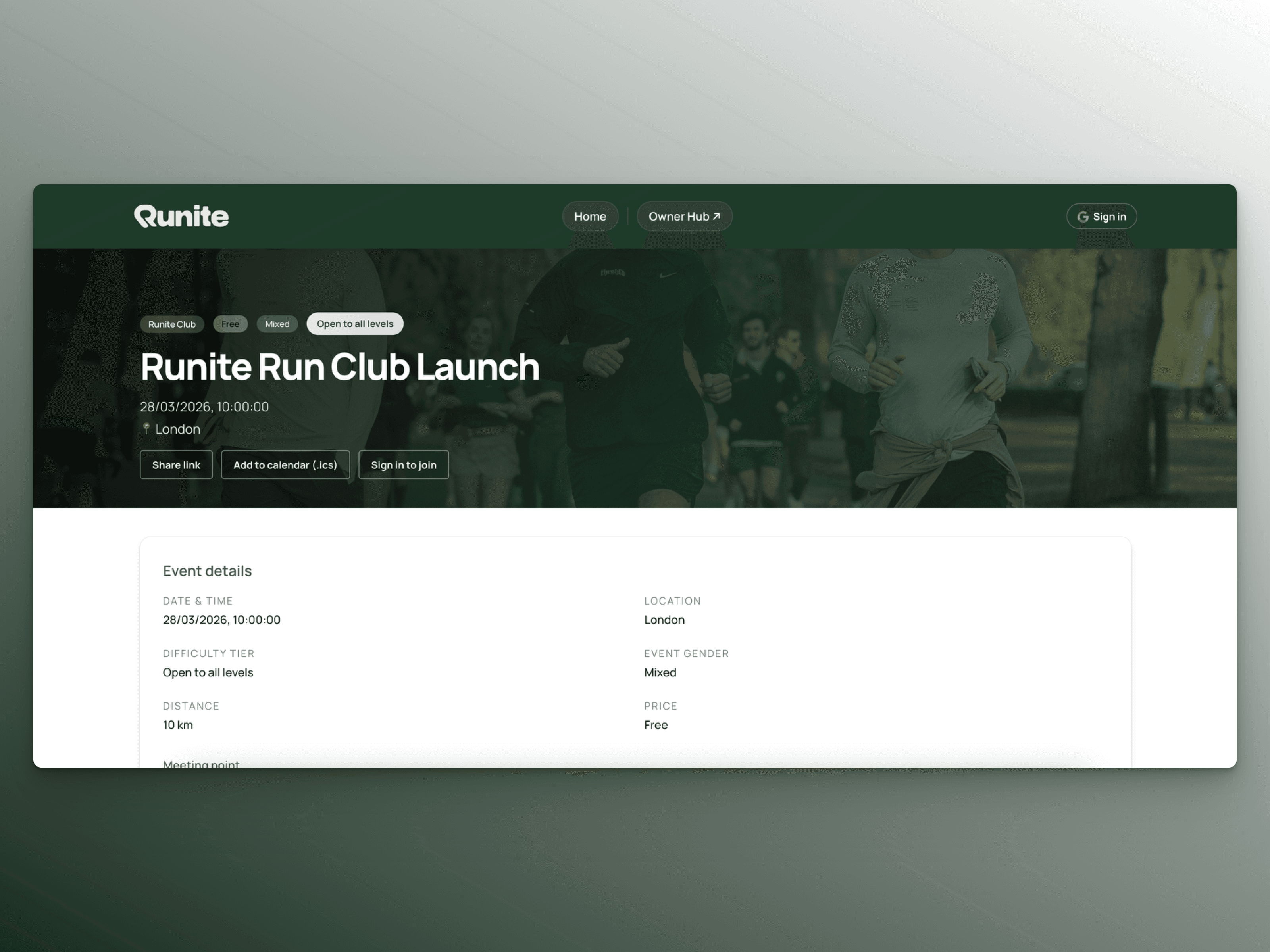Click the hero date 28/03/2026, 10:00:00
Screen dimensions: 1270x952
[204, 407]
